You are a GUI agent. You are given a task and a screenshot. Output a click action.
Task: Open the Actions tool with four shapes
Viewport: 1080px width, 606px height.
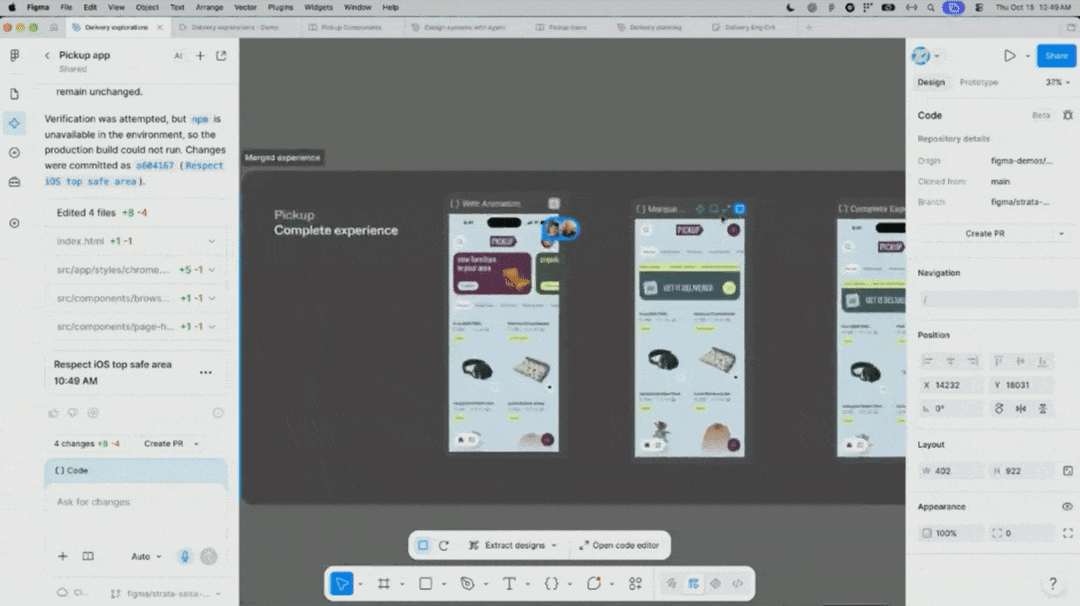coord(635,584)
